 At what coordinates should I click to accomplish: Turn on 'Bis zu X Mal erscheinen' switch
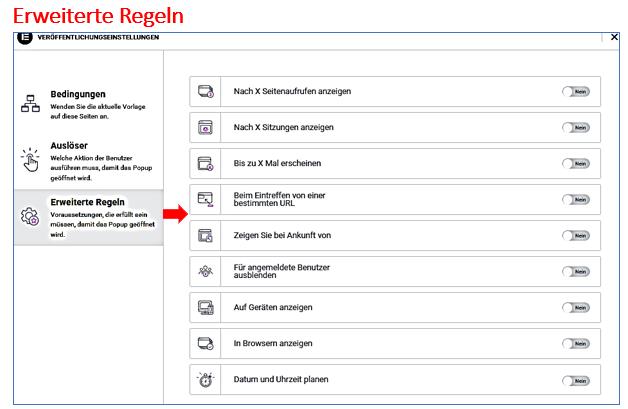pos(576,164)
